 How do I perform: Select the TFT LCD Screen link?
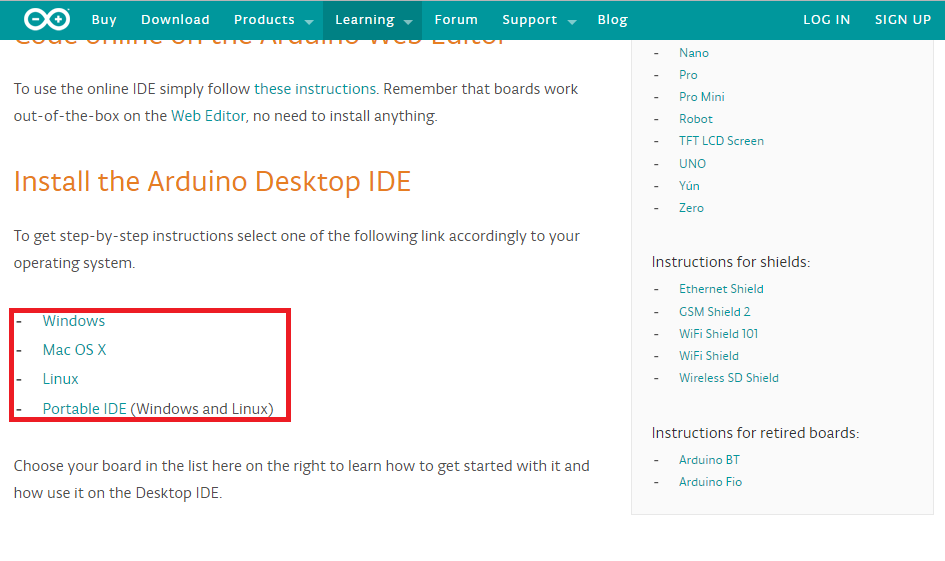click(x=721, y=140)
